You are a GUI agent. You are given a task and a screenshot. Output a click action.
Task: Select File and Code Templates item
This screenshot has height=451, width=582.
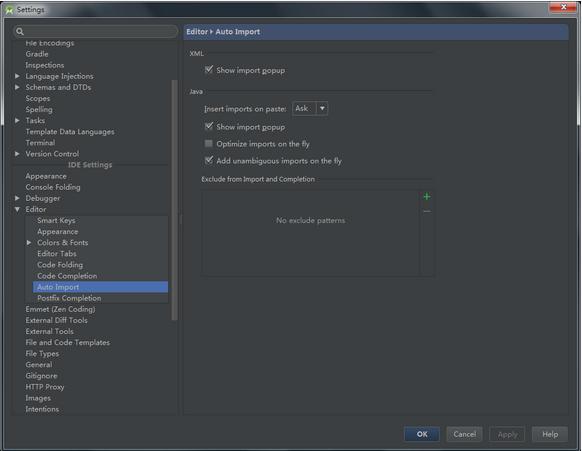[x=68, y=342]
